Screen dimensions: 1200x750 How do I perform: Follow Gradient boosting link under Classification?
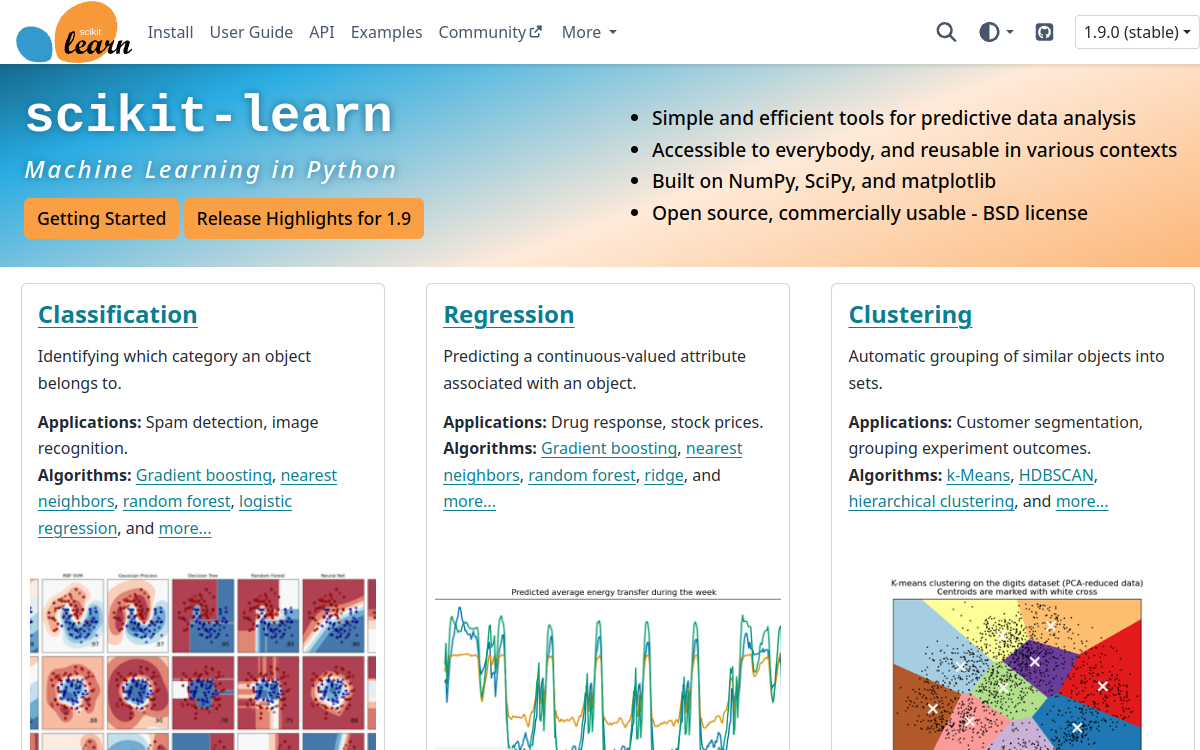pyautogui.click(x=204, y=475)
